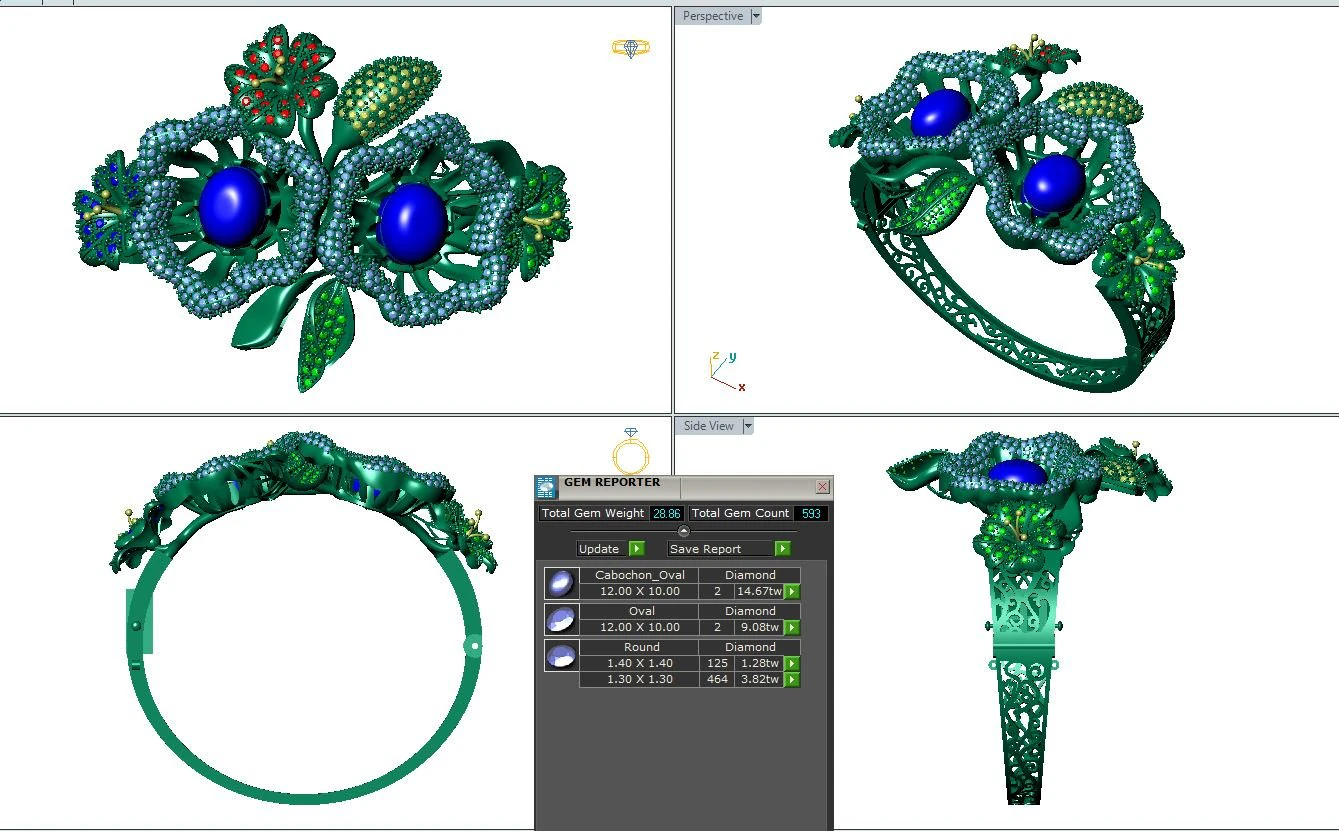Click the green arrow beside Update

point(637,549)
